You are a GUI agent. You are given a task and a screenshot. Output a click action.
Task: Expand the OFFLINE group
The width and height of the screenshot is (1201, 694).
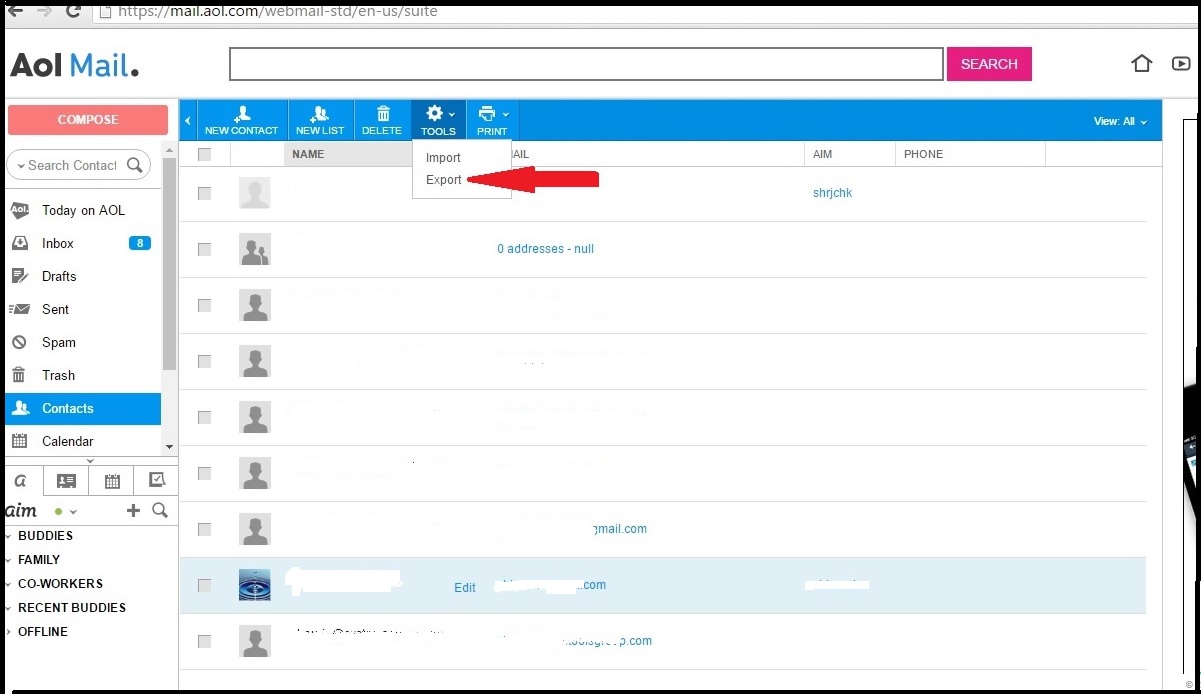[9, 632]
